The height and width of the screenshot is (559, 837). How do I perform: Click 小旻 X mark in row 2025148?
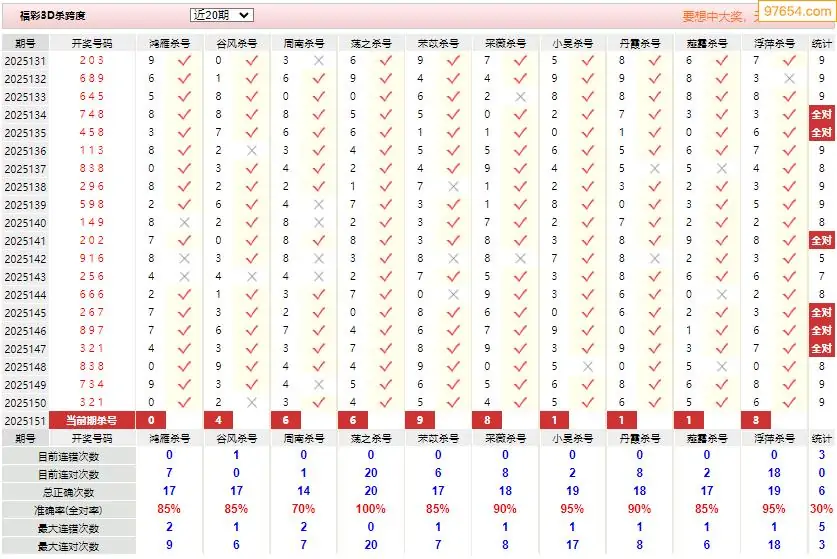(x=588, y=367)
